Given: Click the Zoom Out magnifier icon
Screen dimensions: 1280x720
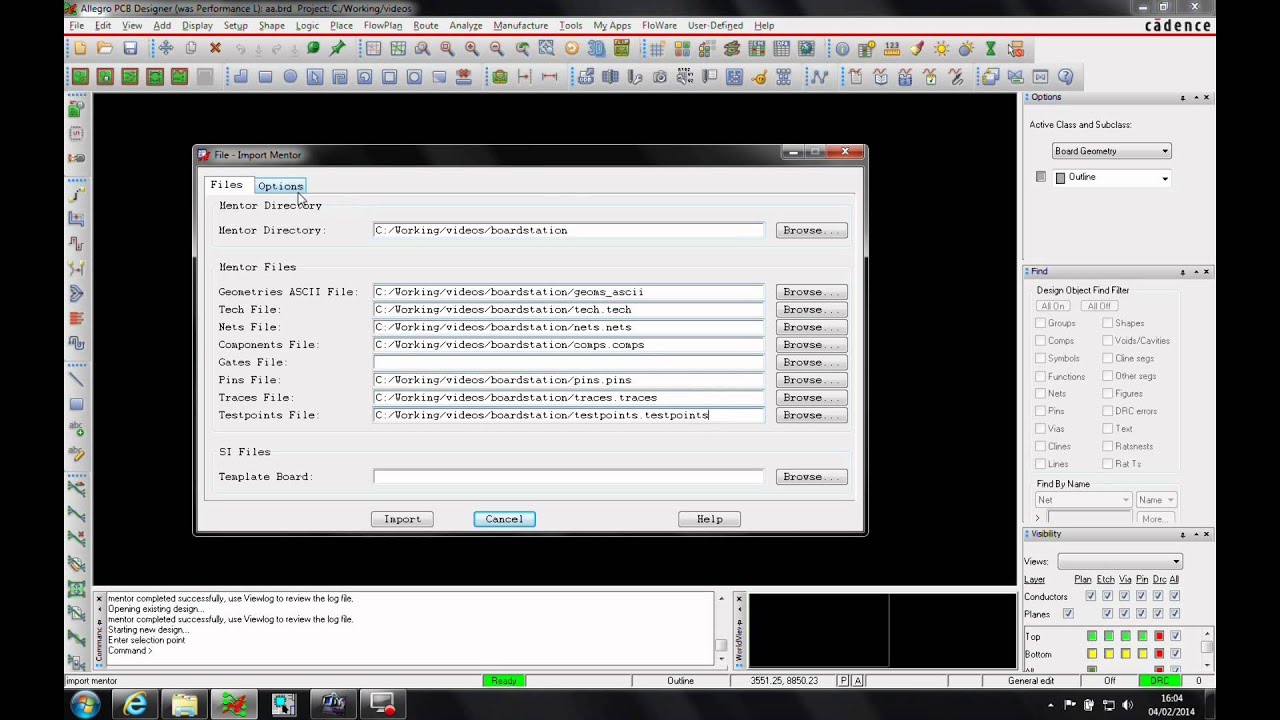Looking at the screenshot, I should click(x=497, y=48).
